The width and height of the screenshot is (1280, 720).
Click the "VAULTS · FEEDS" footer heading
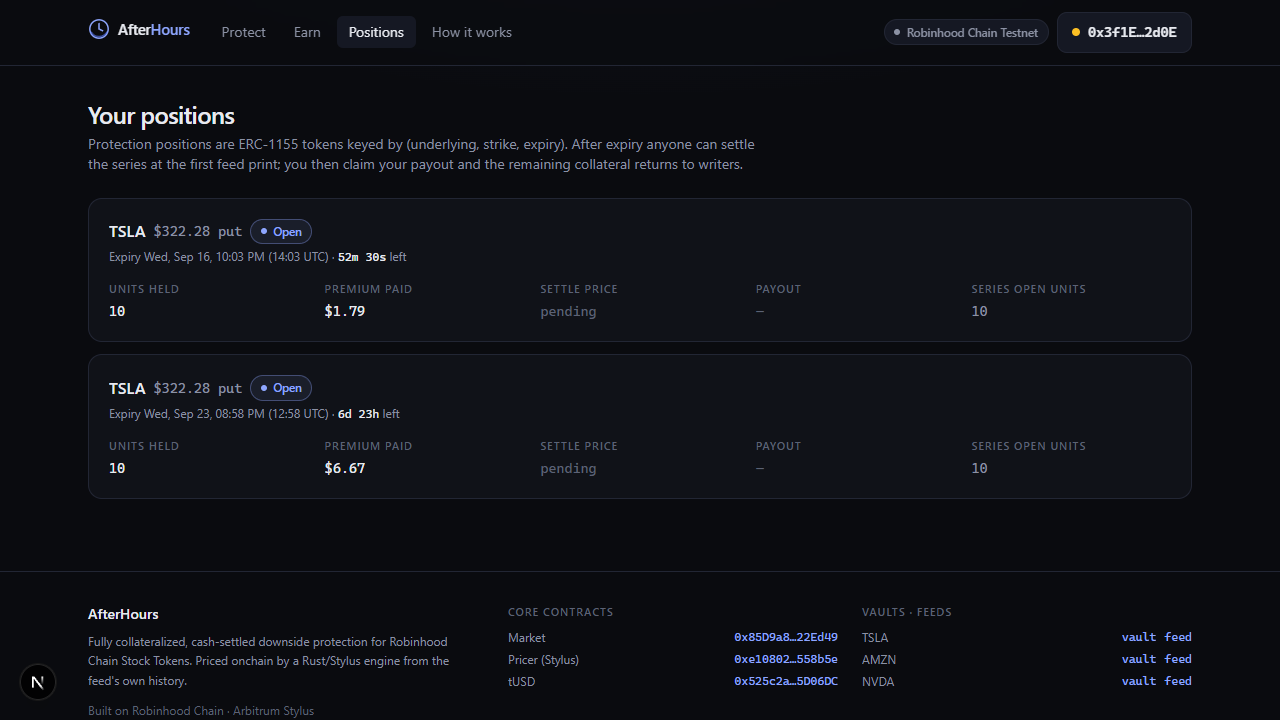(907, 612)
